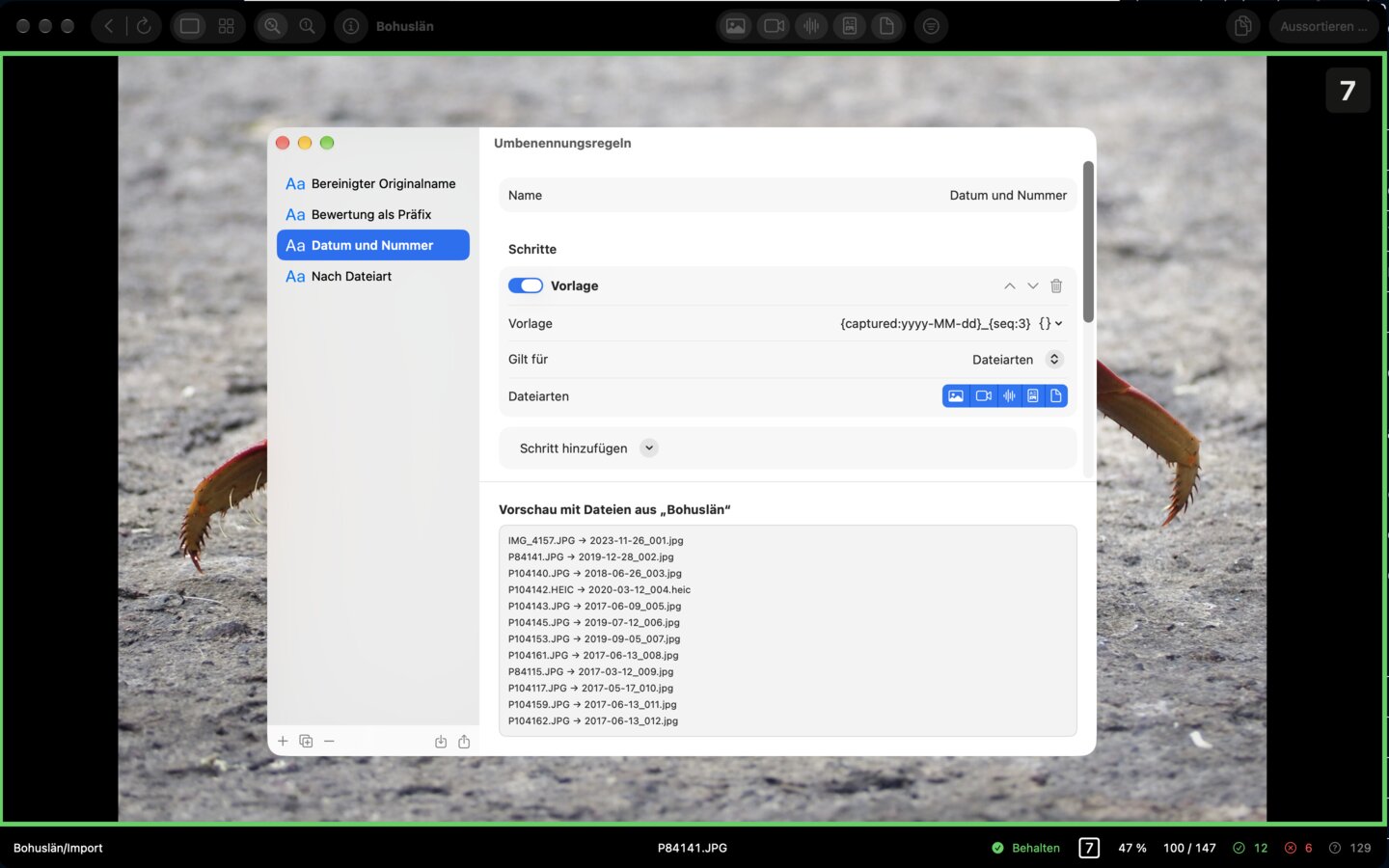Move the Vorlage step down
Screen dimensions: 1389x868
[x=1032, y=285]
